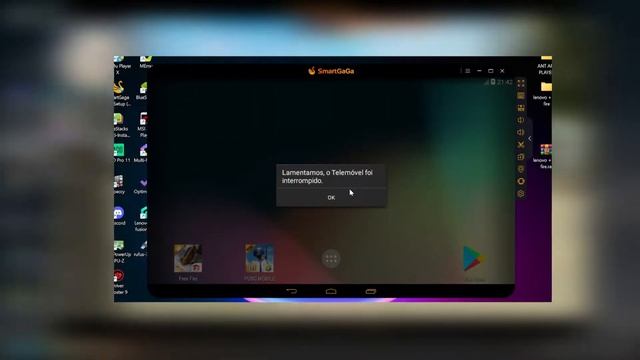
Task: Click the shield-shaped sidebar icon
Action: pyautogui.click(x=521, y=169)
